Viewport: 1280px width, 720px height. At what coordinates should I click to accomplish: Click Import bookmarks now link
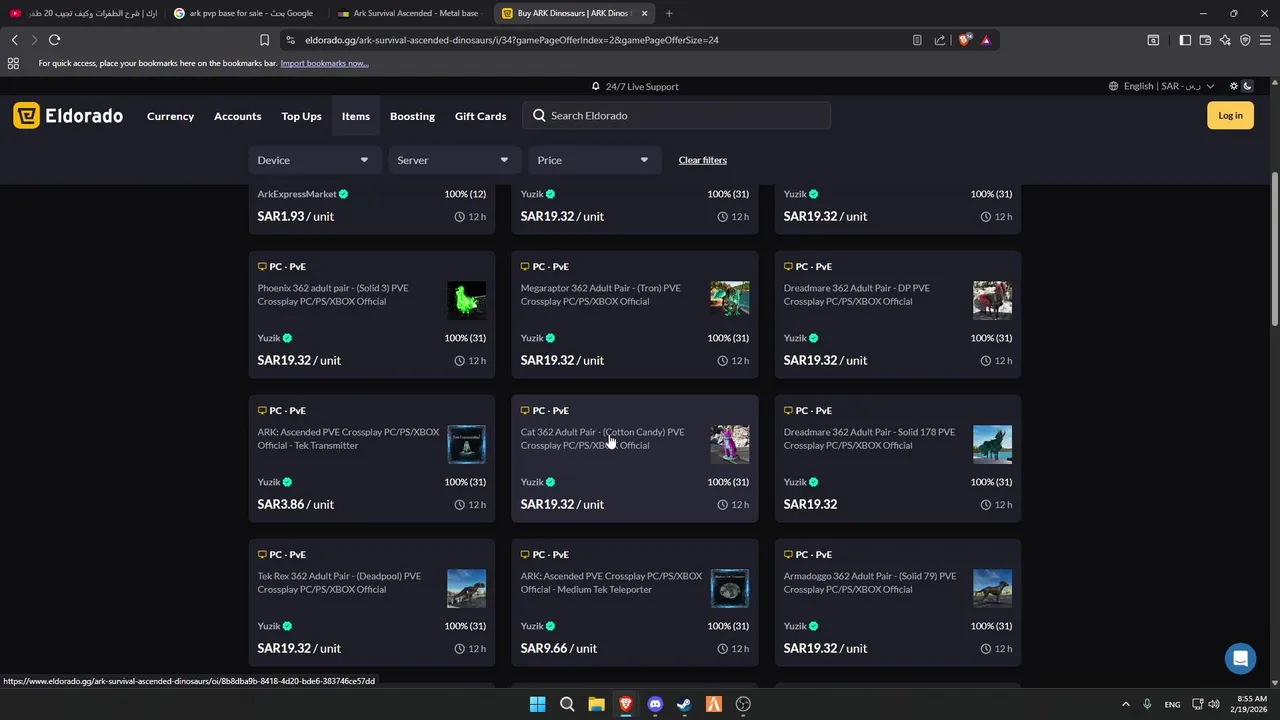tap(324, 63)
